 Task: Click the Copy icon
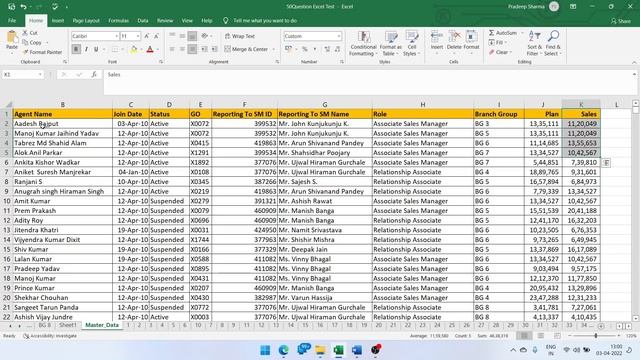pyautogui.click(x=25, y=42)
